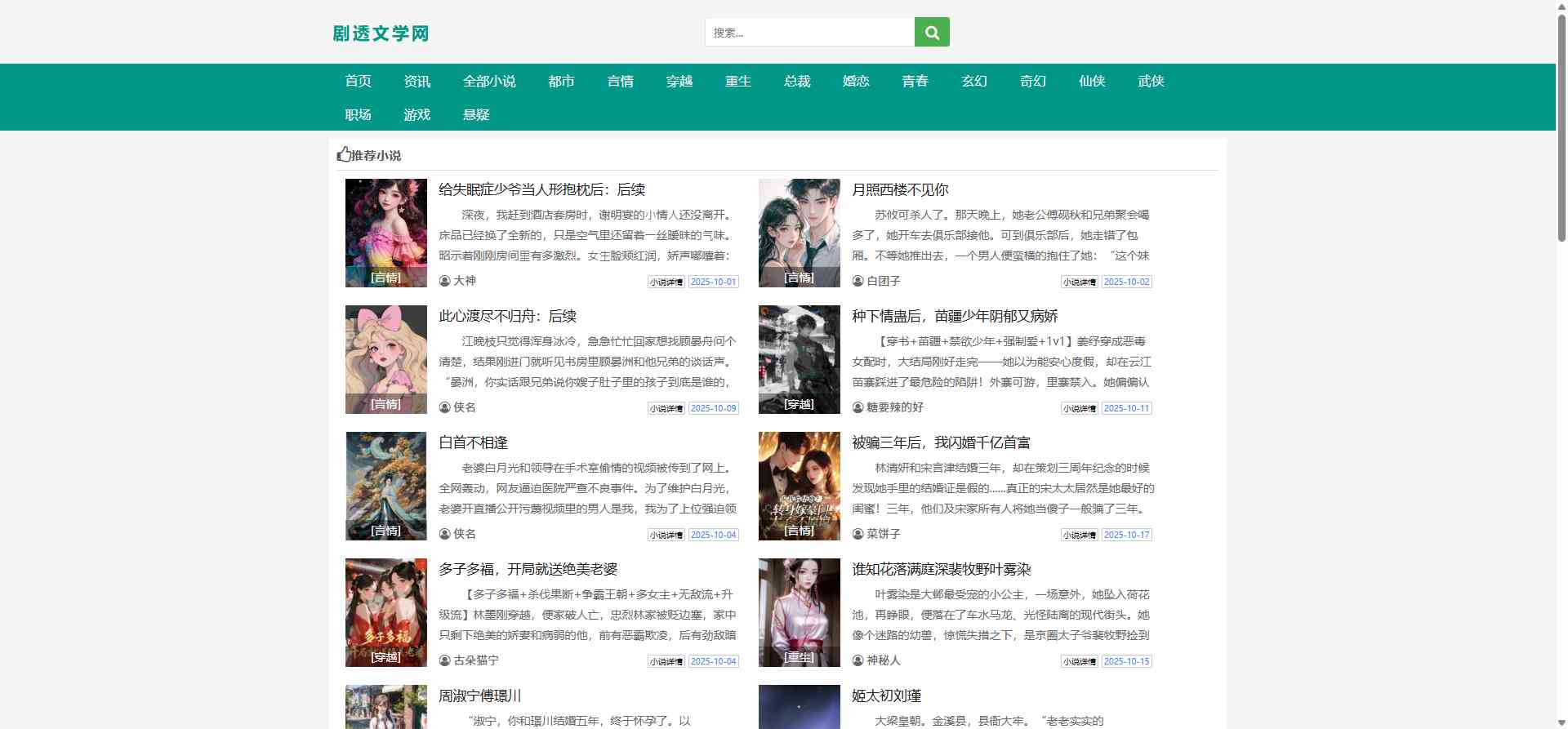Click the green search magnifier button
This screenshot has height=729, width=1568.
point(932,33)
